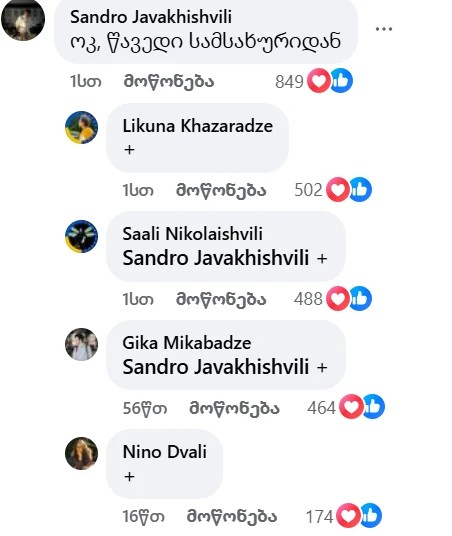Like Likuna Khazaradze's reply via მოწონება
The width and height of the screenshot is (452, 536).
pos(221,190)
